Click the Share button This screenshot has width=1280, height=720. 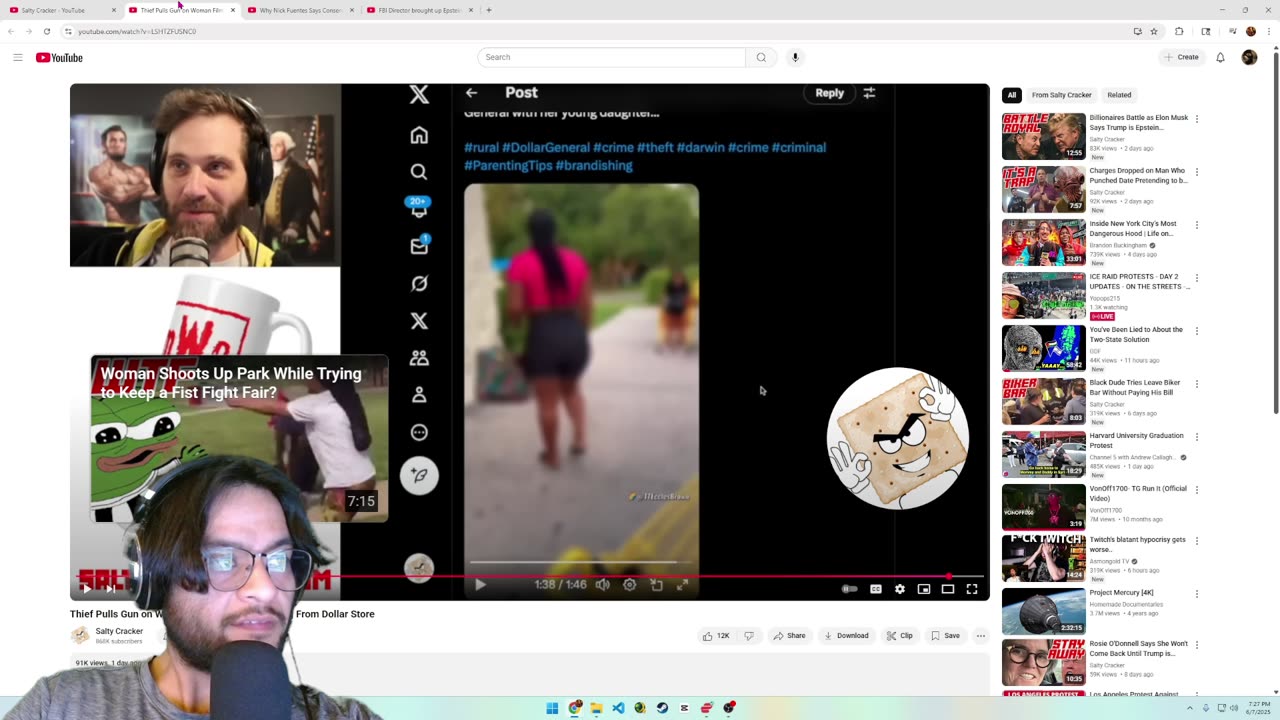click(789, 635)
